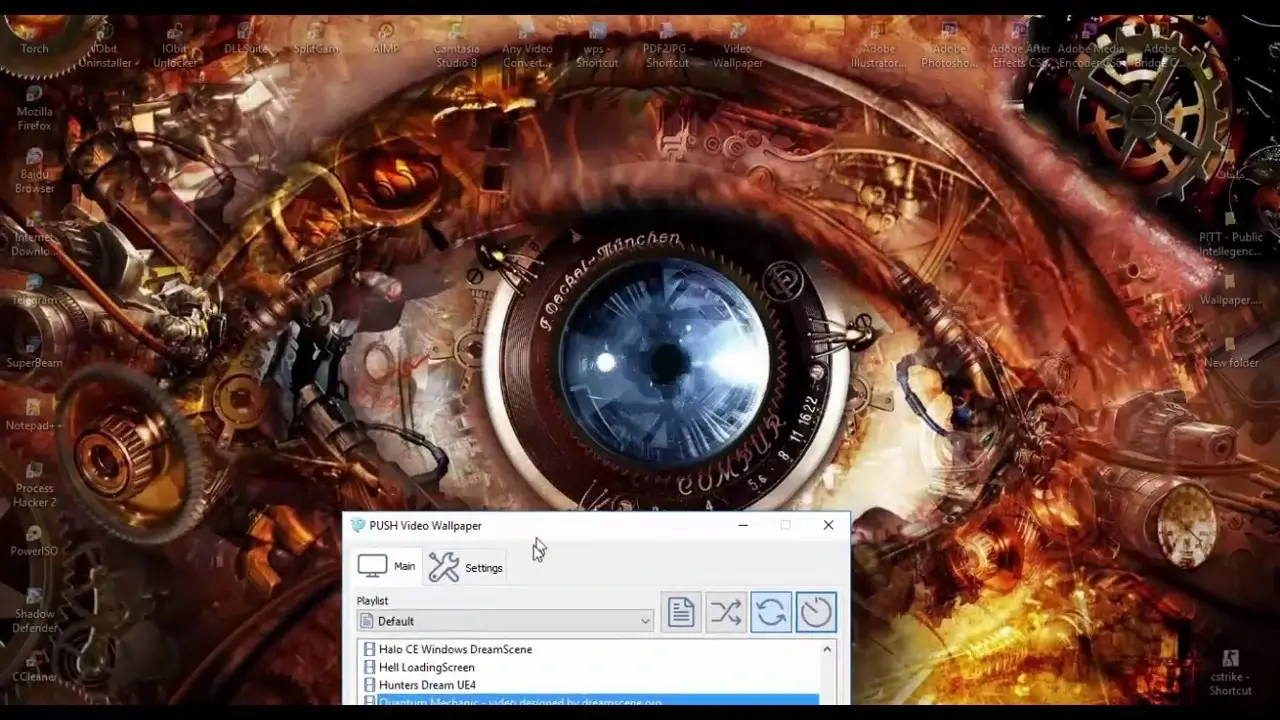The height and width of the screenshot is (720, 1280).
Task: Open IObit Unlocker desktop shortcut
Action: point(175,47)
